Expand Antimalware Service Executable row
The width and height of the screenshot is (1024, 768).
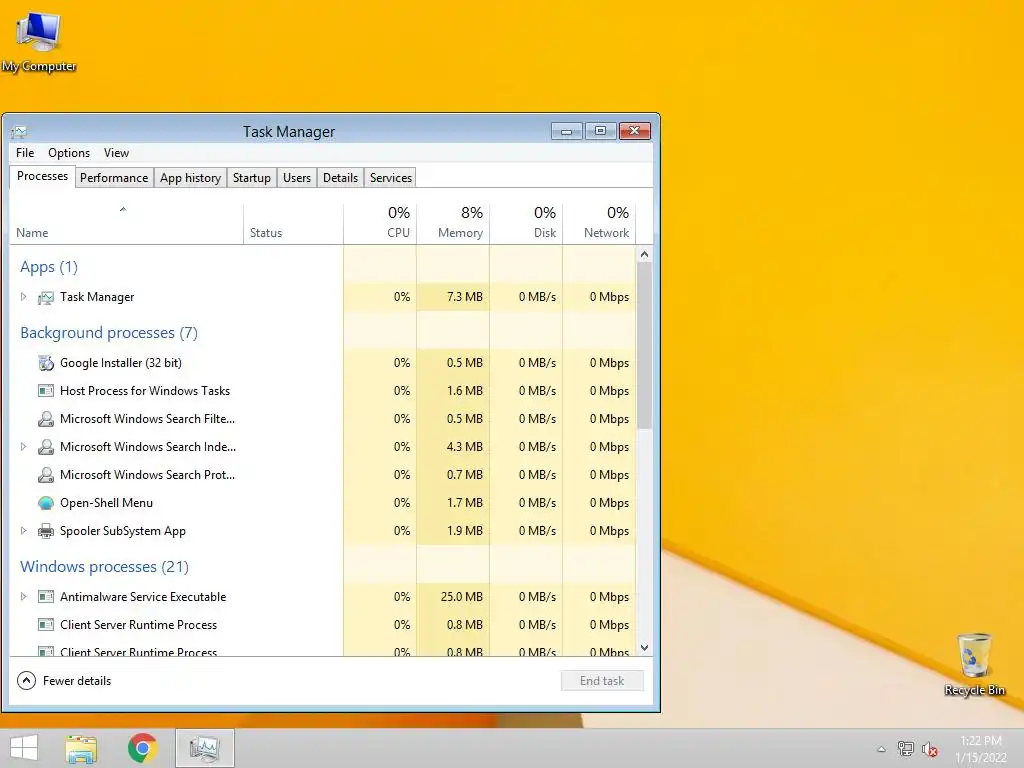click(24, 596)
